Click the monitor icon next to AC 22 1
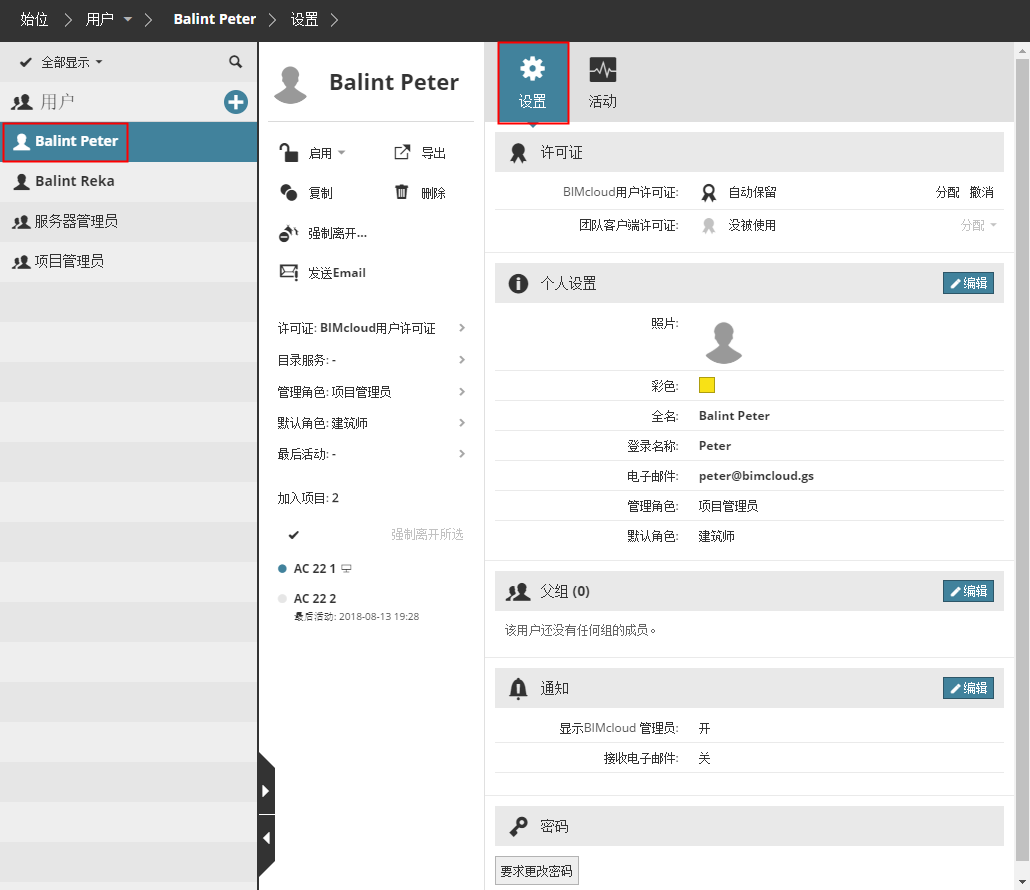Screen dimensions: 1030x890 pos(346,569)
